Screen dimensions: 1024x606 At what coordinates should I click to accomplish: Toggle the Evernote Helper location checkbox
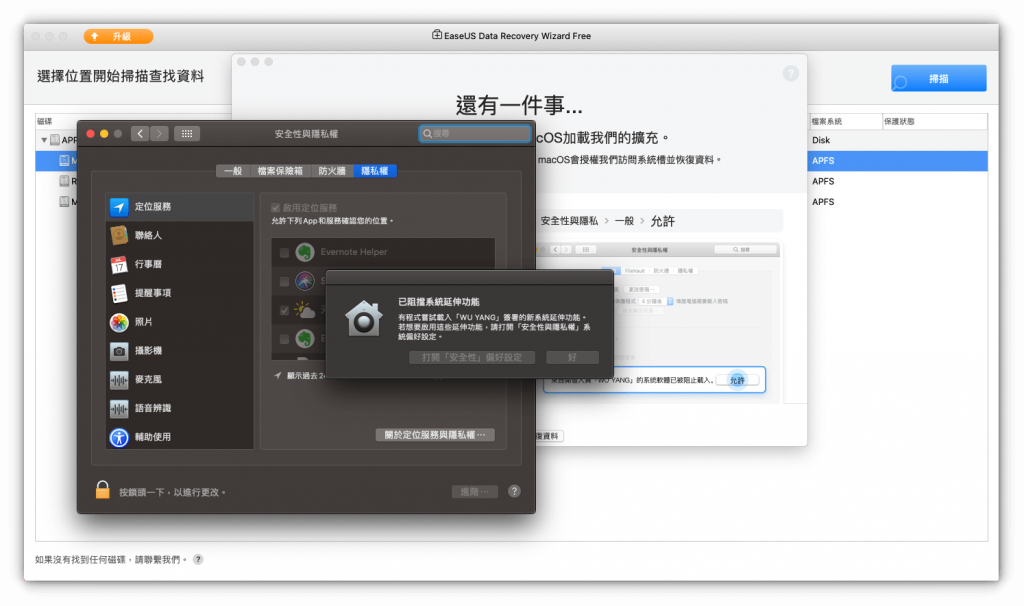click(x=285, y=253)
